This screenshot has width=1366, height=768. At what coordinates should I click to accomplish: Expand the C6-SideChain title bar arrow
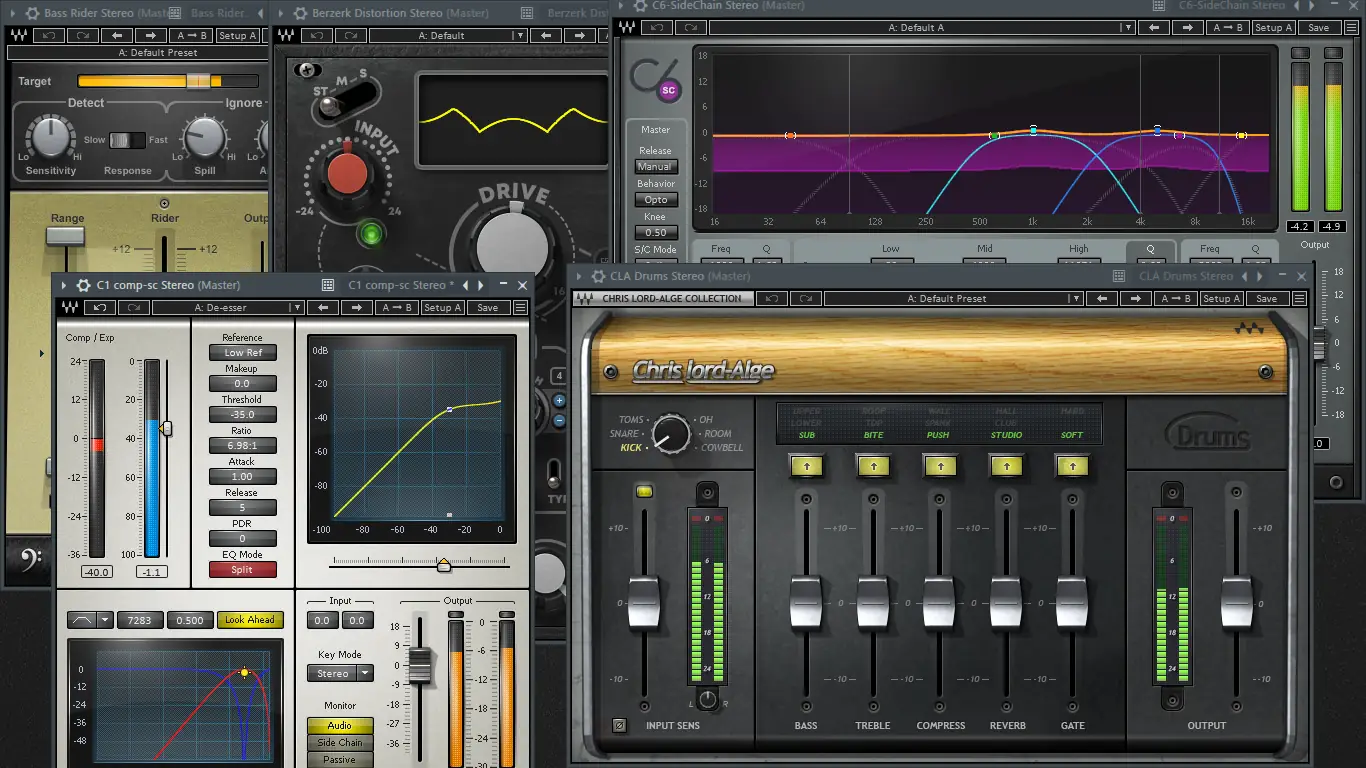pos(621,5)
